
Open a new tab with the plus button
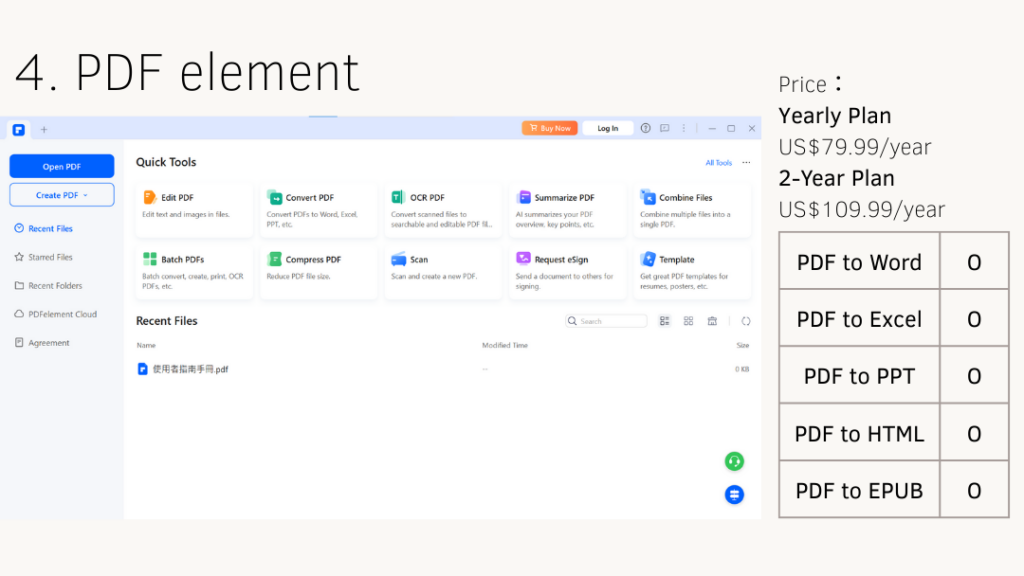[x=44, y=130]
